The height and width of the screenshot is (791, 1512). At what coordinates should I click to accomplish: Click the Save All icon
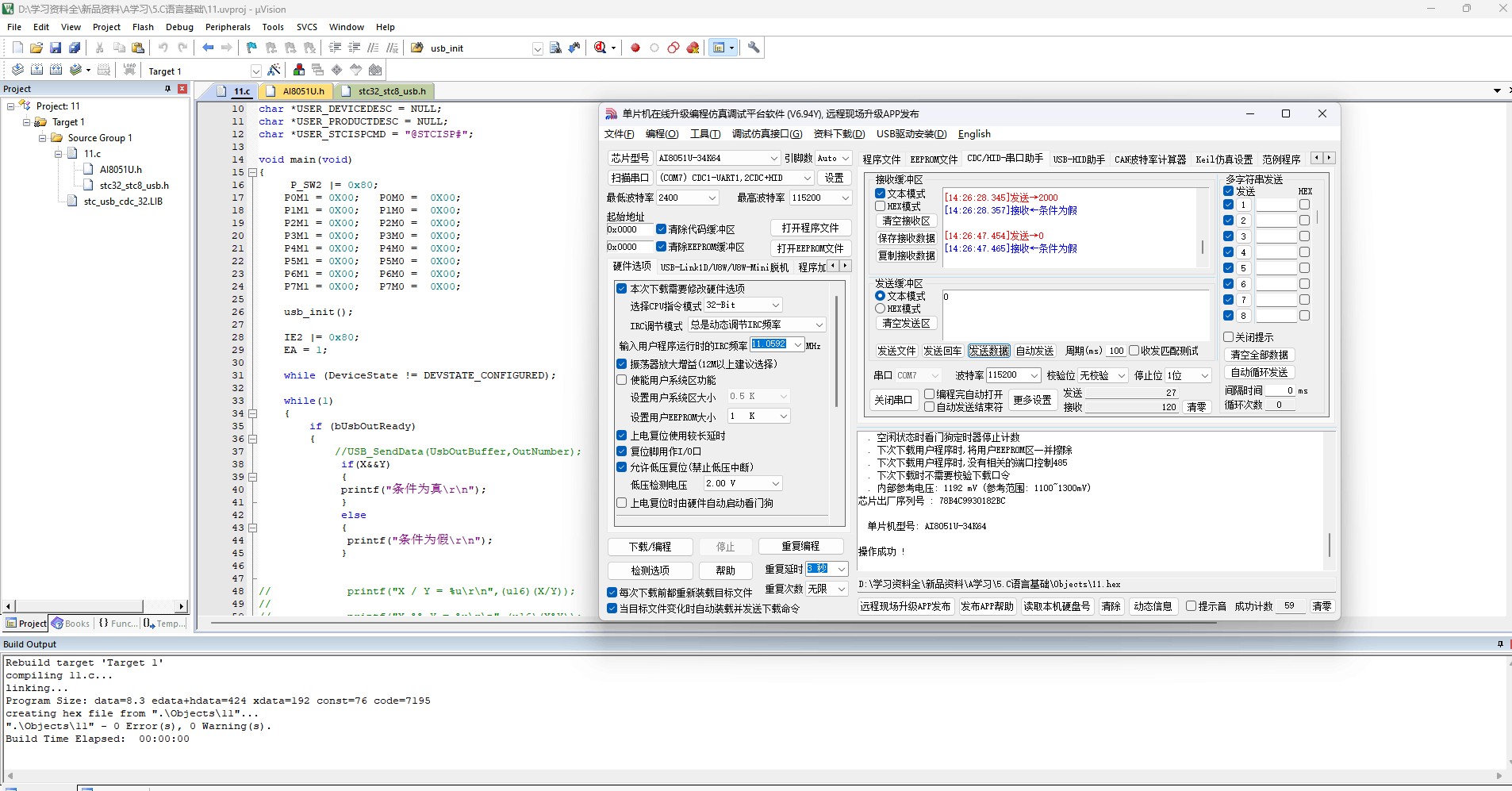pyautogui.click(x=75, y=48)
